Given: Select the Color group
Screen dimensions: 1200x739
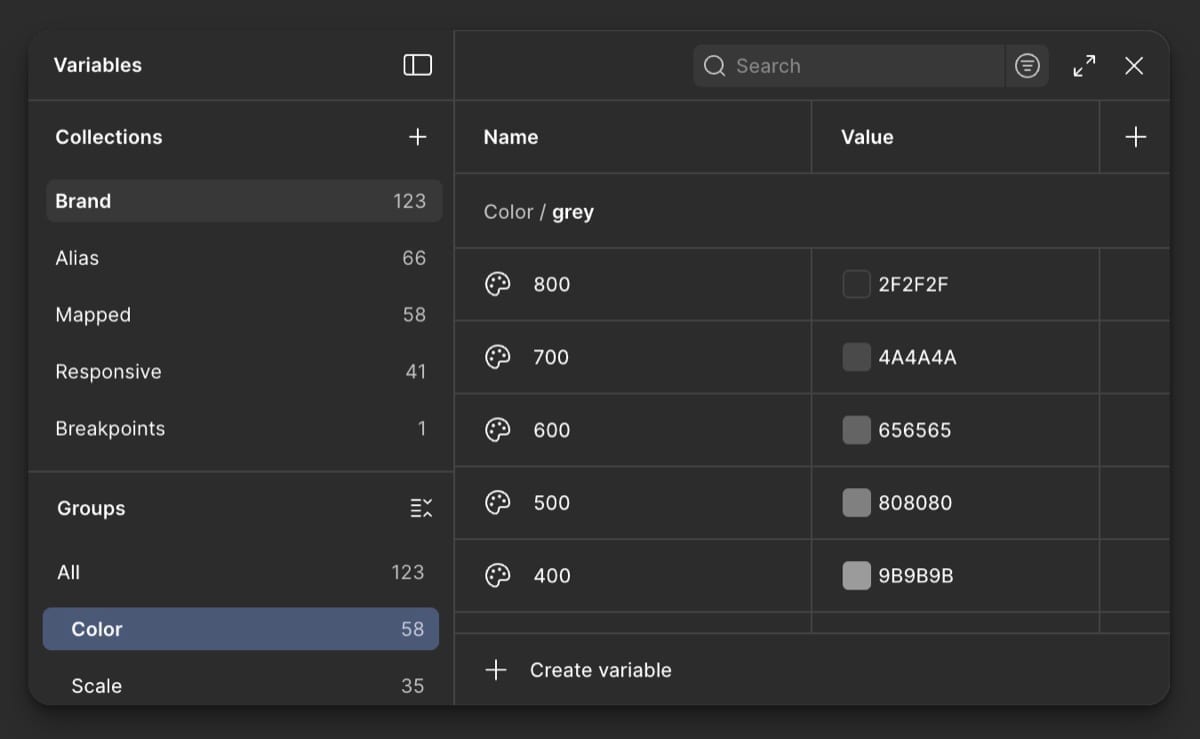Looking at the screenshot, I should coord(241,629).
